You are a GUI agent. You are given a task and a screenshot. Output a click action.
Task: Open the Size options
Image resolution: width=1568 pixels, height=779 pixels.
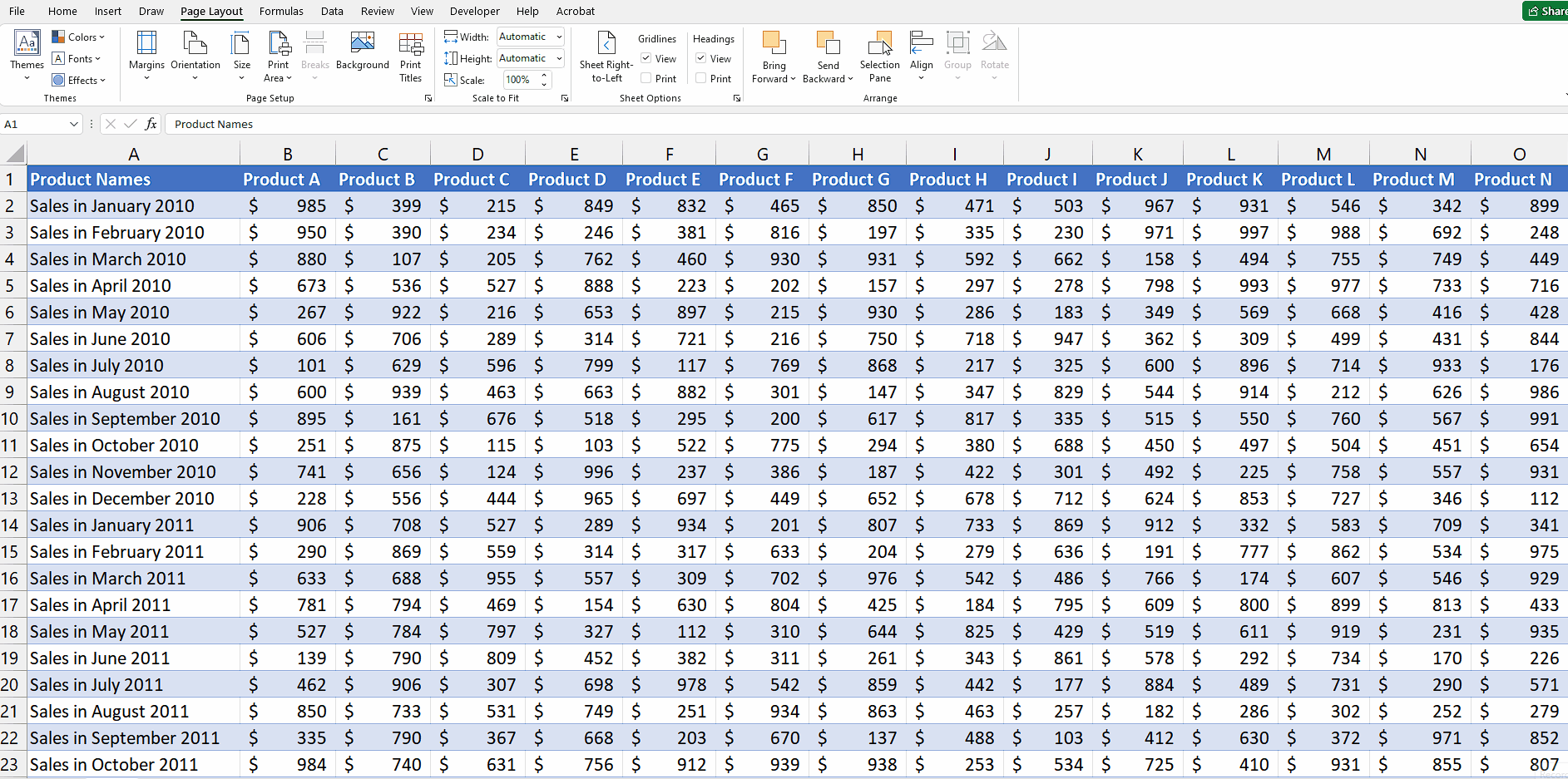(x=241, y=54)
